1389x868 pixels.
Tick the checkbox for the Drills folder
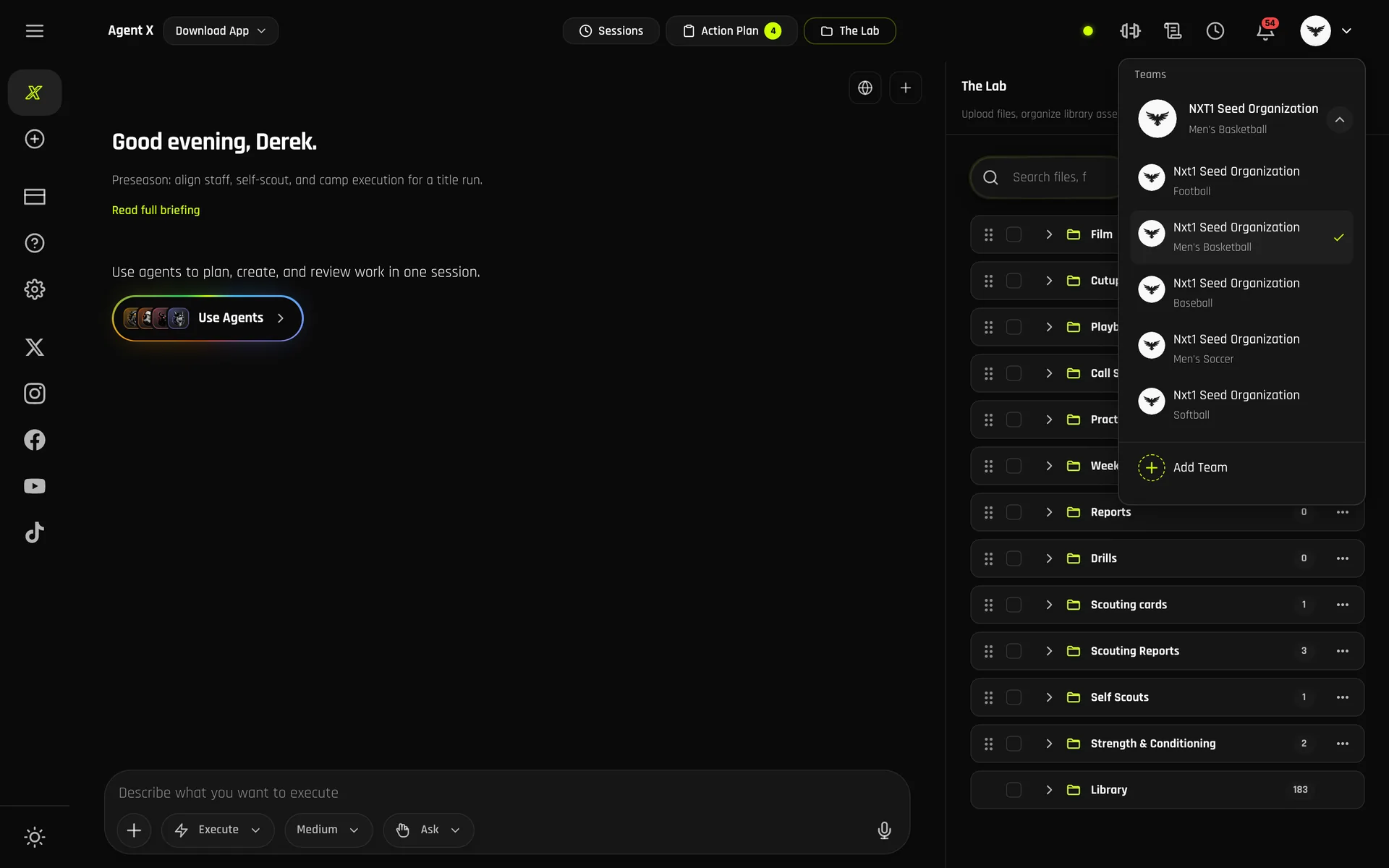pyautogui.click(x=1014, y=558)
